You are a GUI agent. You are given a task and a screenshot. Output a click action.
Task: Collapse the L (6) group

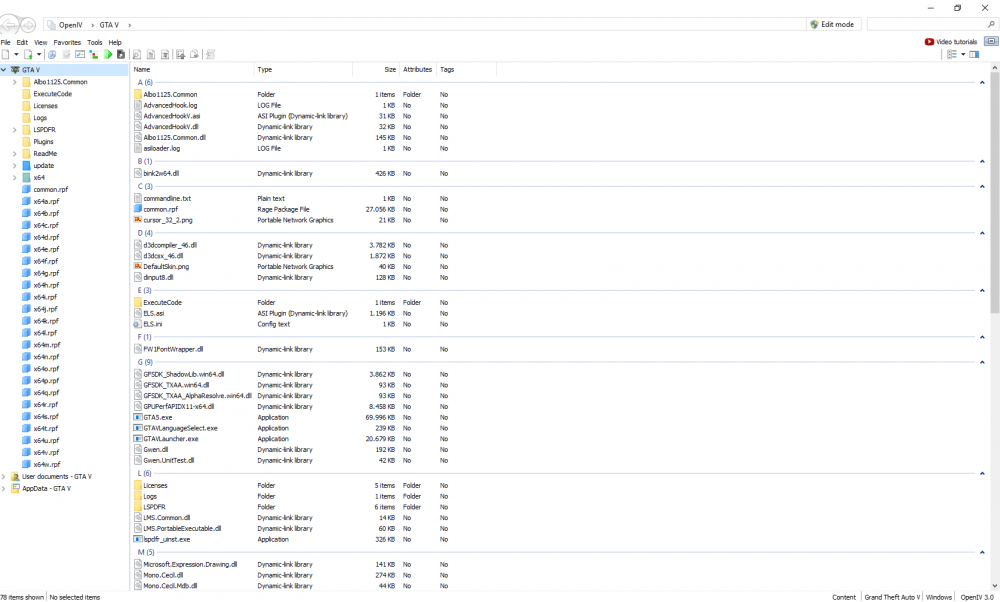tap(982, 473)
